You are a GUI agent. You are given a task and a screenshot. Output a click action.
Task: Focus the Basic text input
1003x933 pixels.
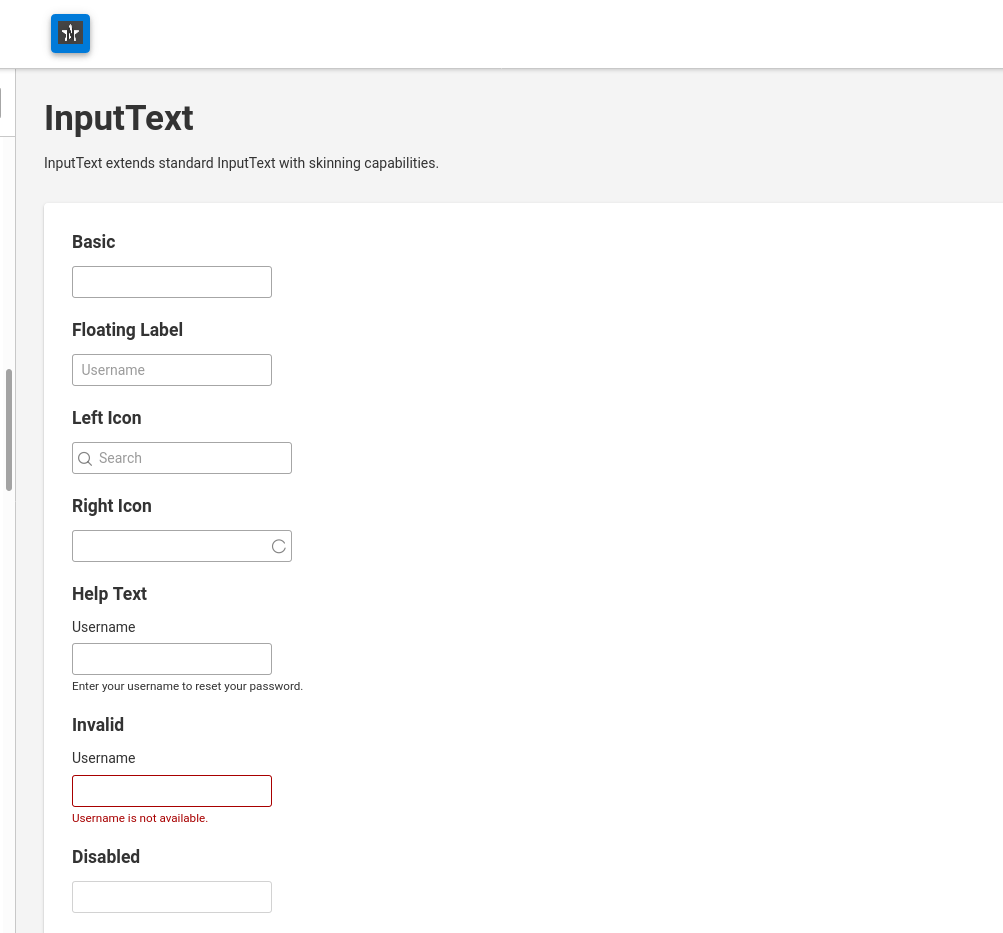pyautogui.click(x=172, y=282)
